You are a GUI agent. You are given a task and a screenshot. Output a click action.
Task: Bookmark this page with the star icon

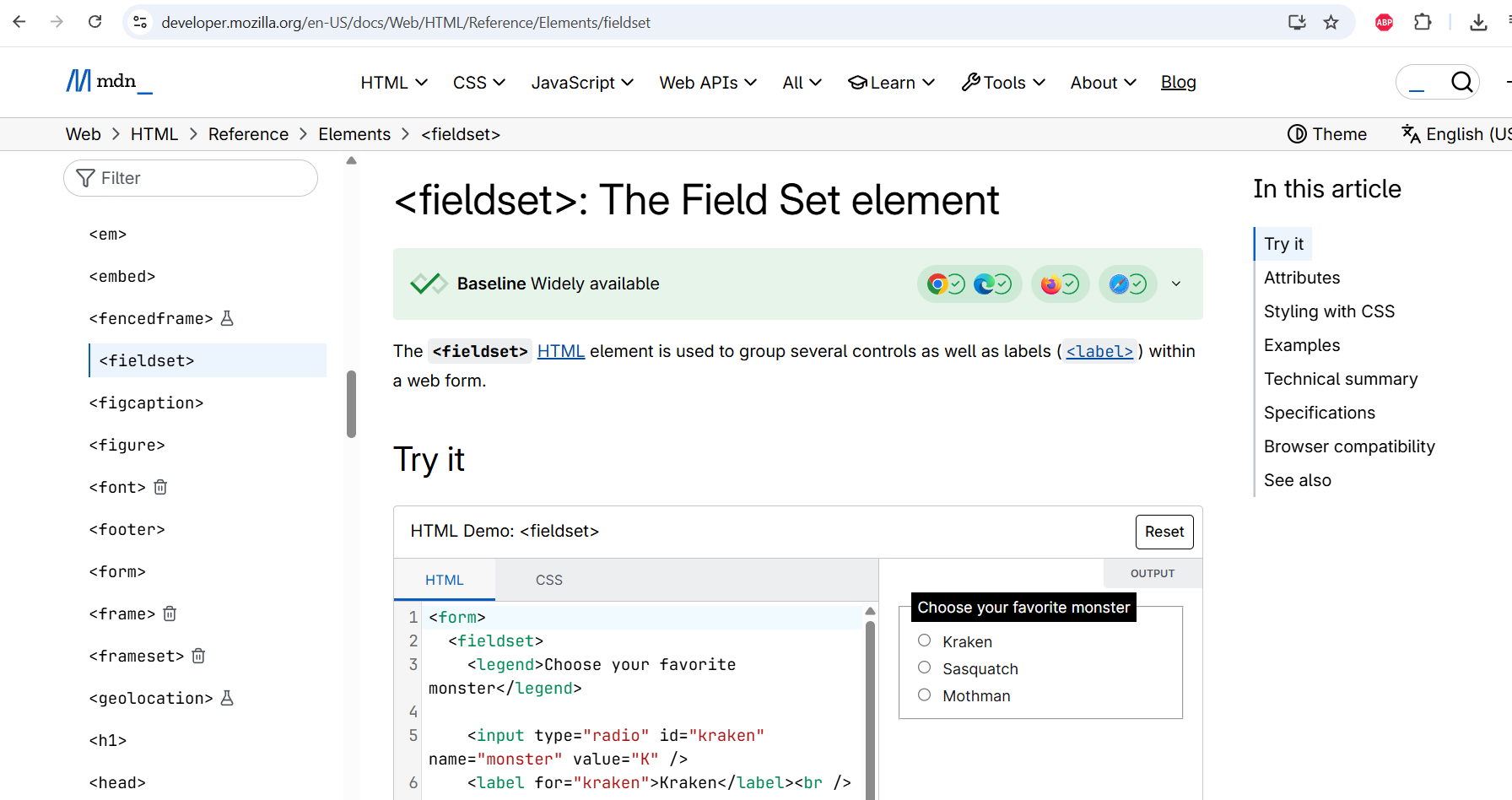[1331, 22]
